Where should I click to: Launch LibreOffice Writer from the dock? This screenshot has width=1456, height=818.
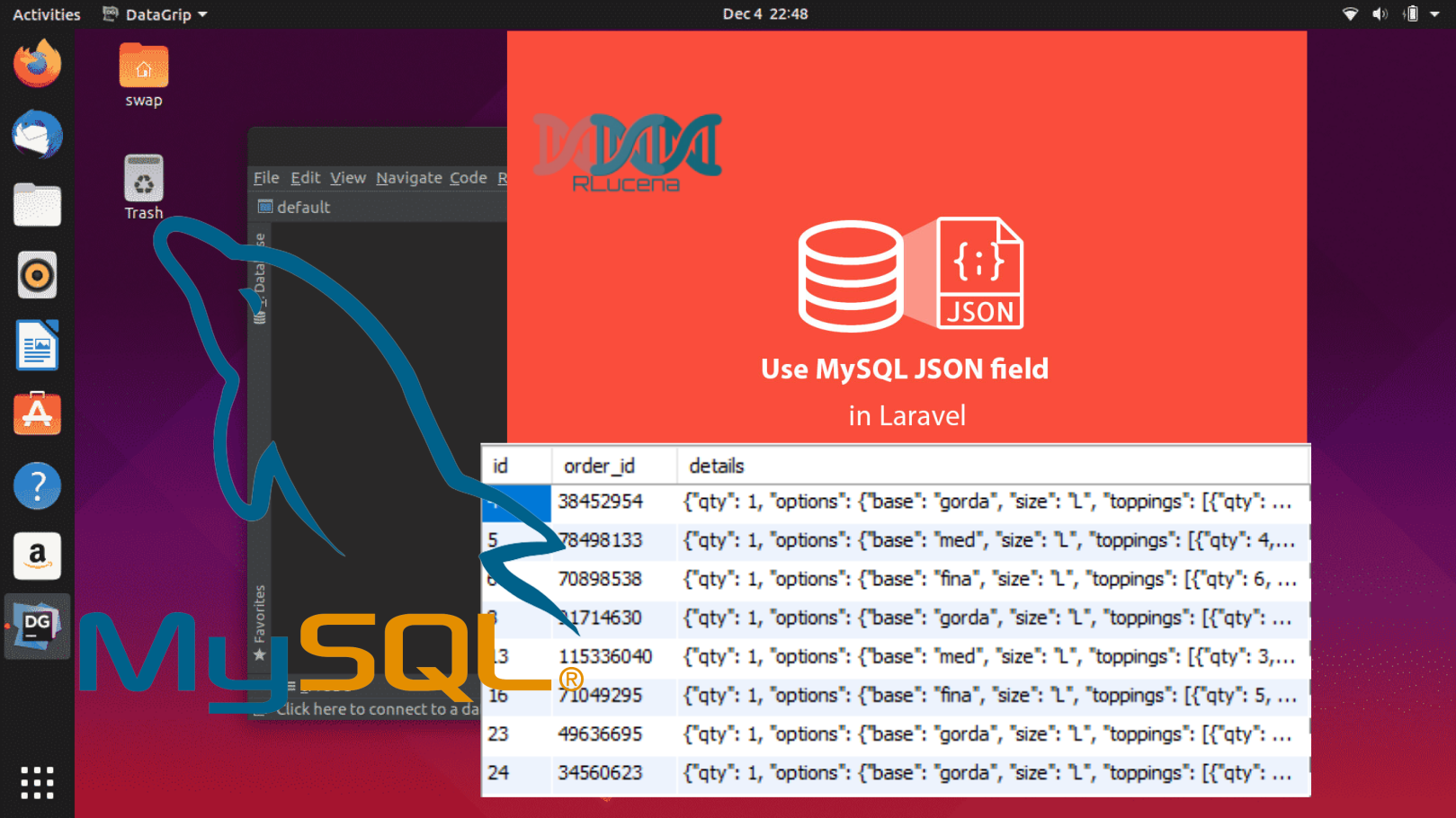tap(37, 345)
